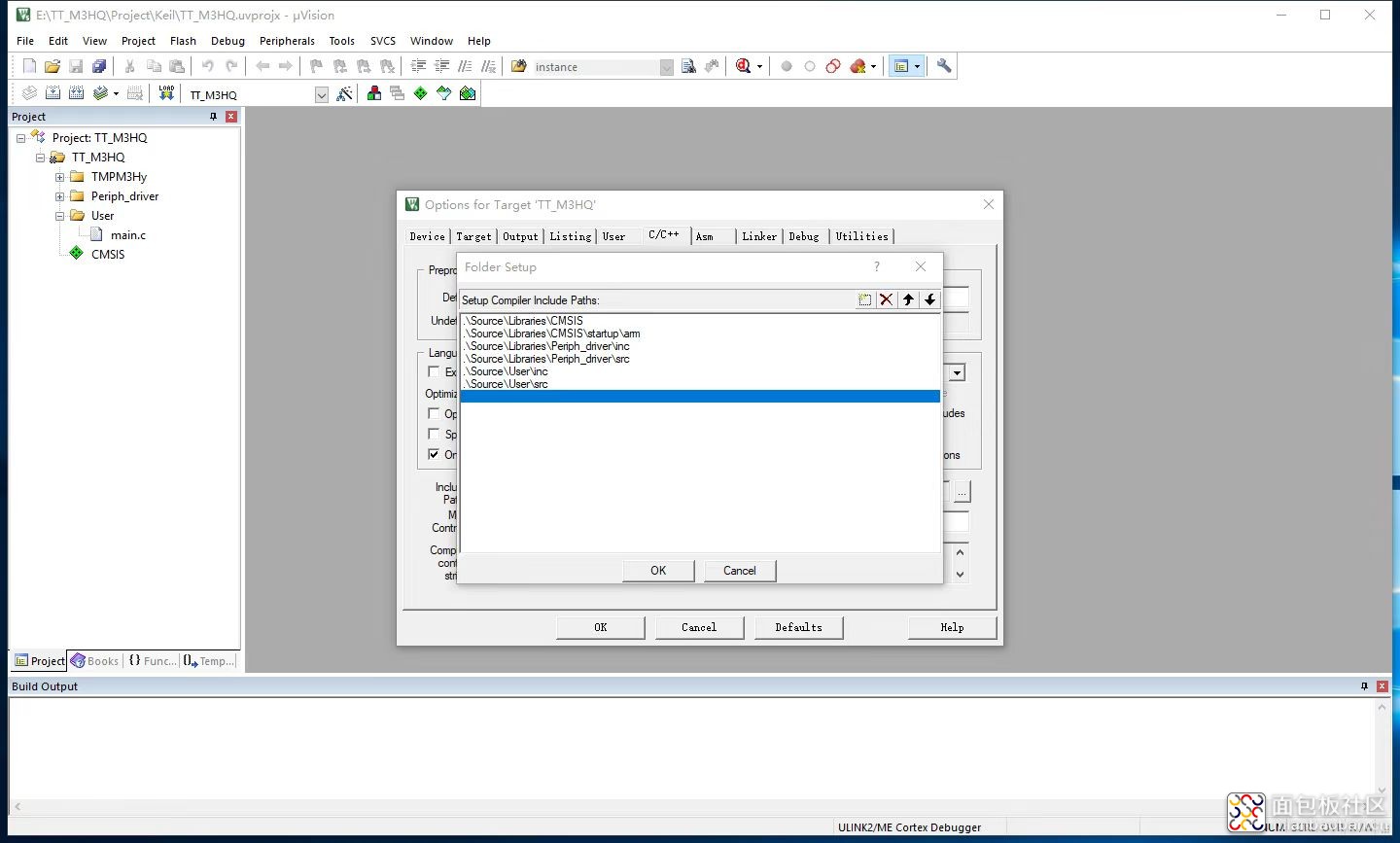Viewport: 1400px width, 843px height.
Task: Move include path up arrow
Action: (x=908, y=299)
